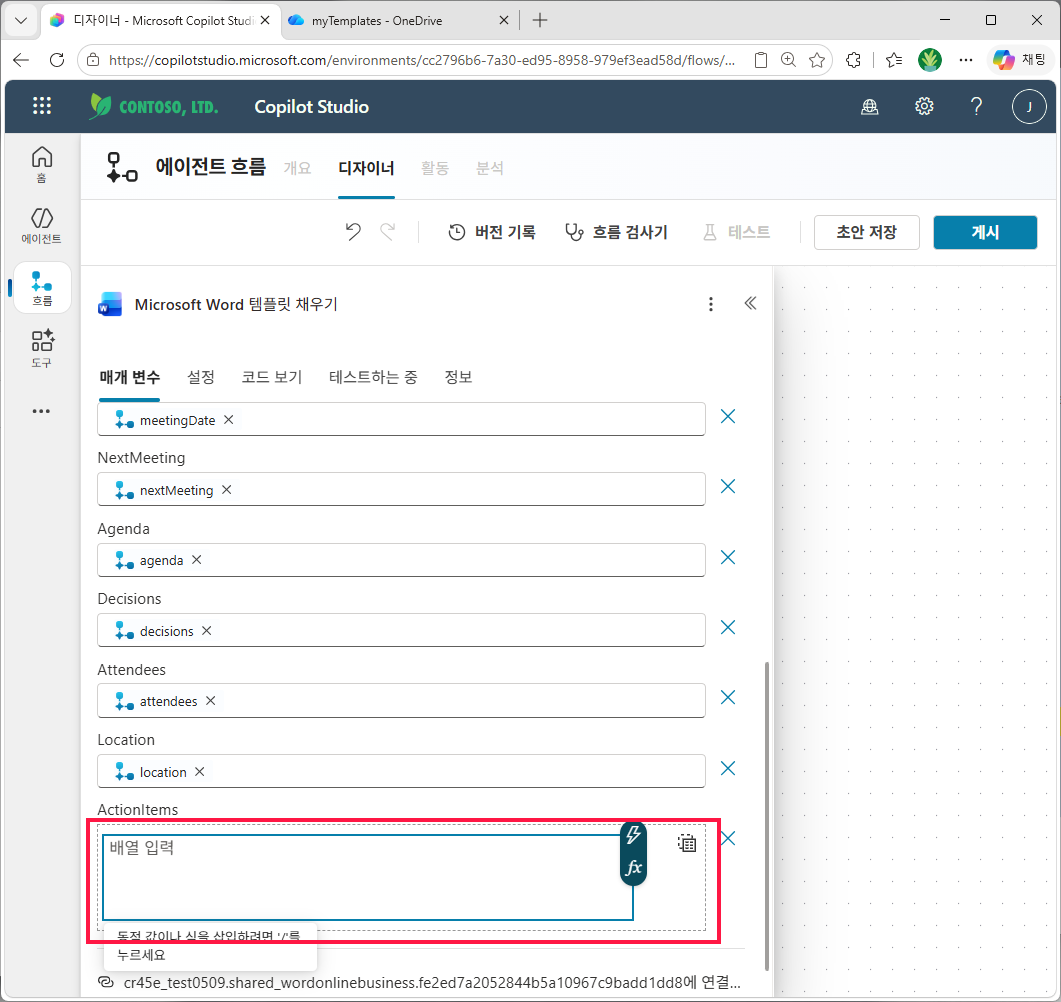Open the browser favorites list icon

(x=894, y=60)
